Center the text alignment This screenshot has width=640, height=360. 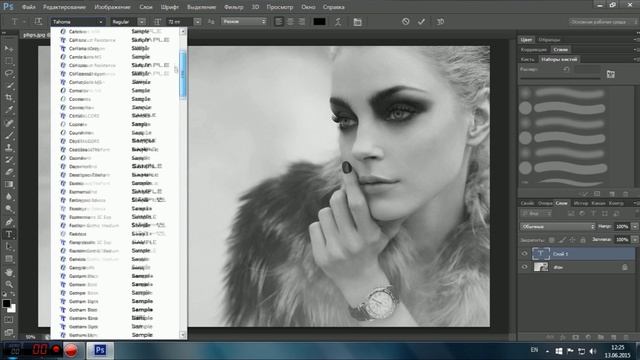pyautogui.click(x=290, y=22)
